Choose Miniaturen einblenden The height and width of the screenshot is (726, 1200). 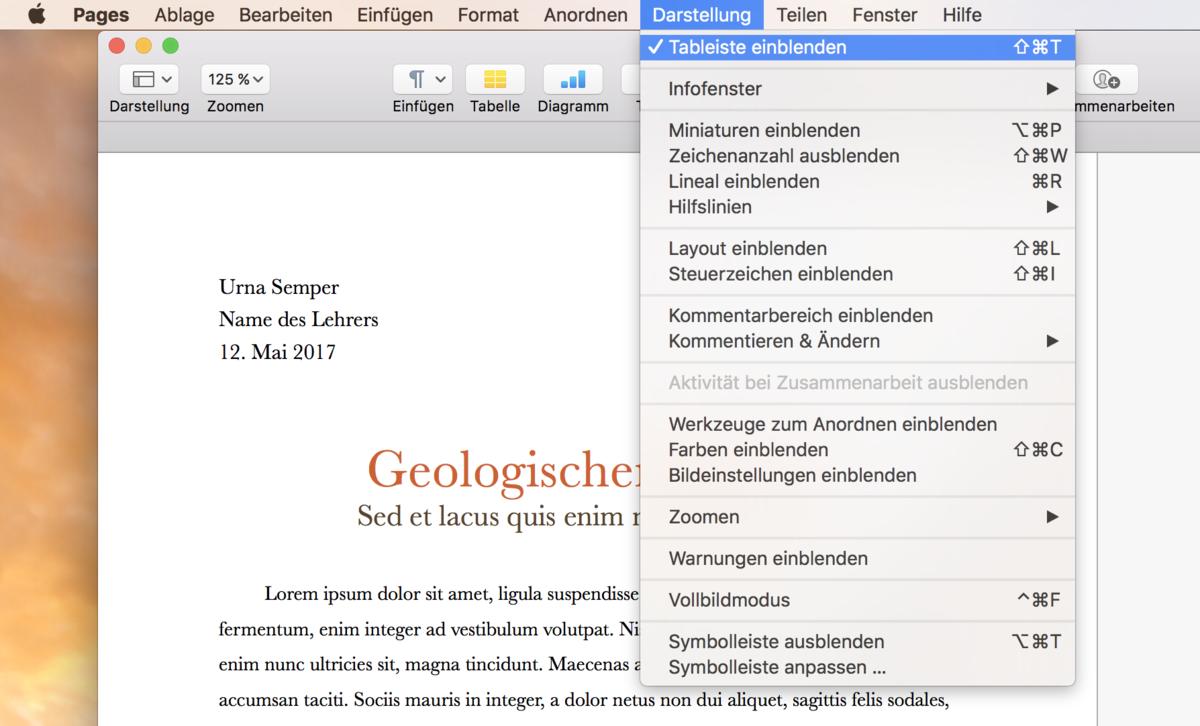tap(857, 130)
